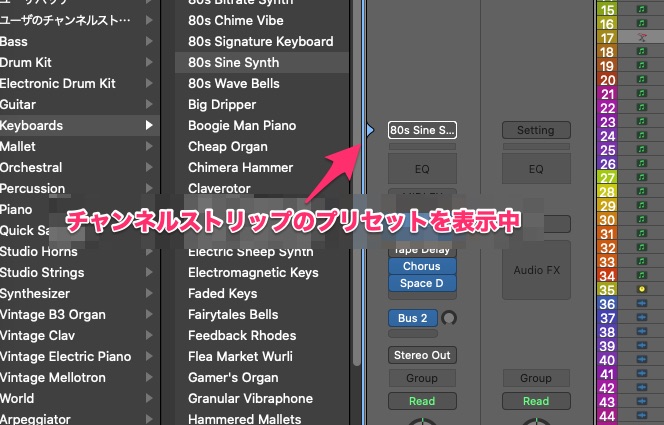Click the green note icon on track 20
The image size is (664, 425).
[642, 79]
